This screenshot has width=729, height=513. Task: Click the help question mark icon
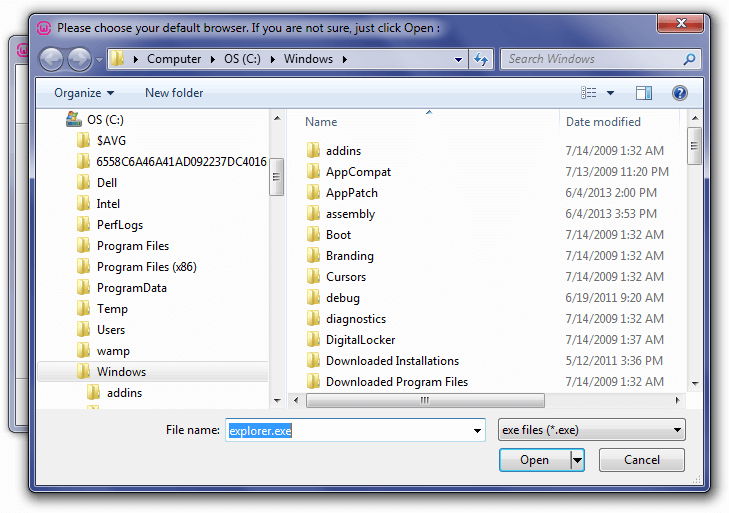679,93
